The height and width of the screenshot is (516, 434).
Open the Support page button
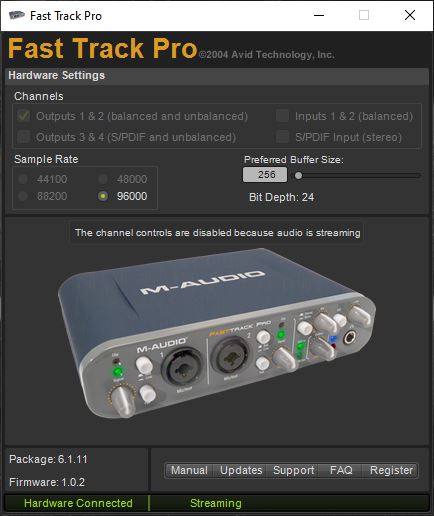(x=293, y=470)
